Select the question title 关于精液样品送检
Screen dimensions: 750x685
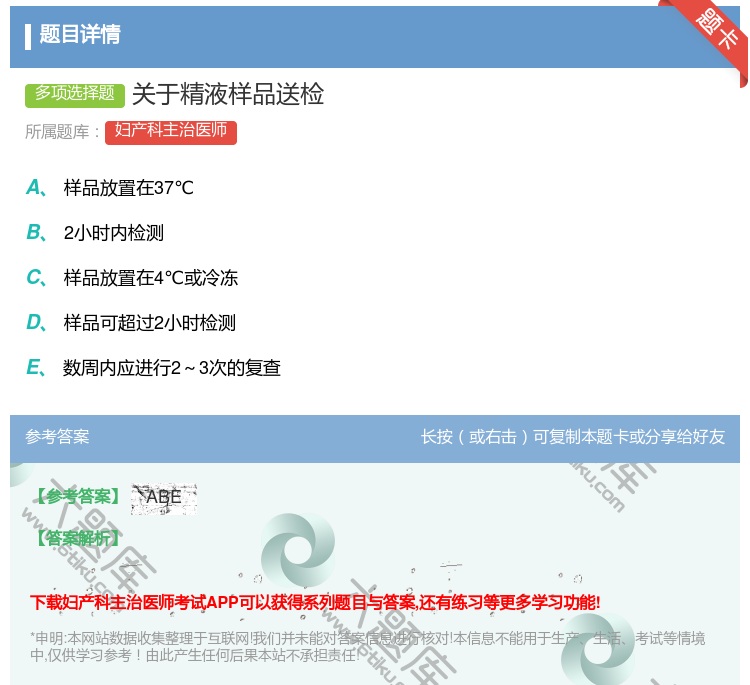228,94
